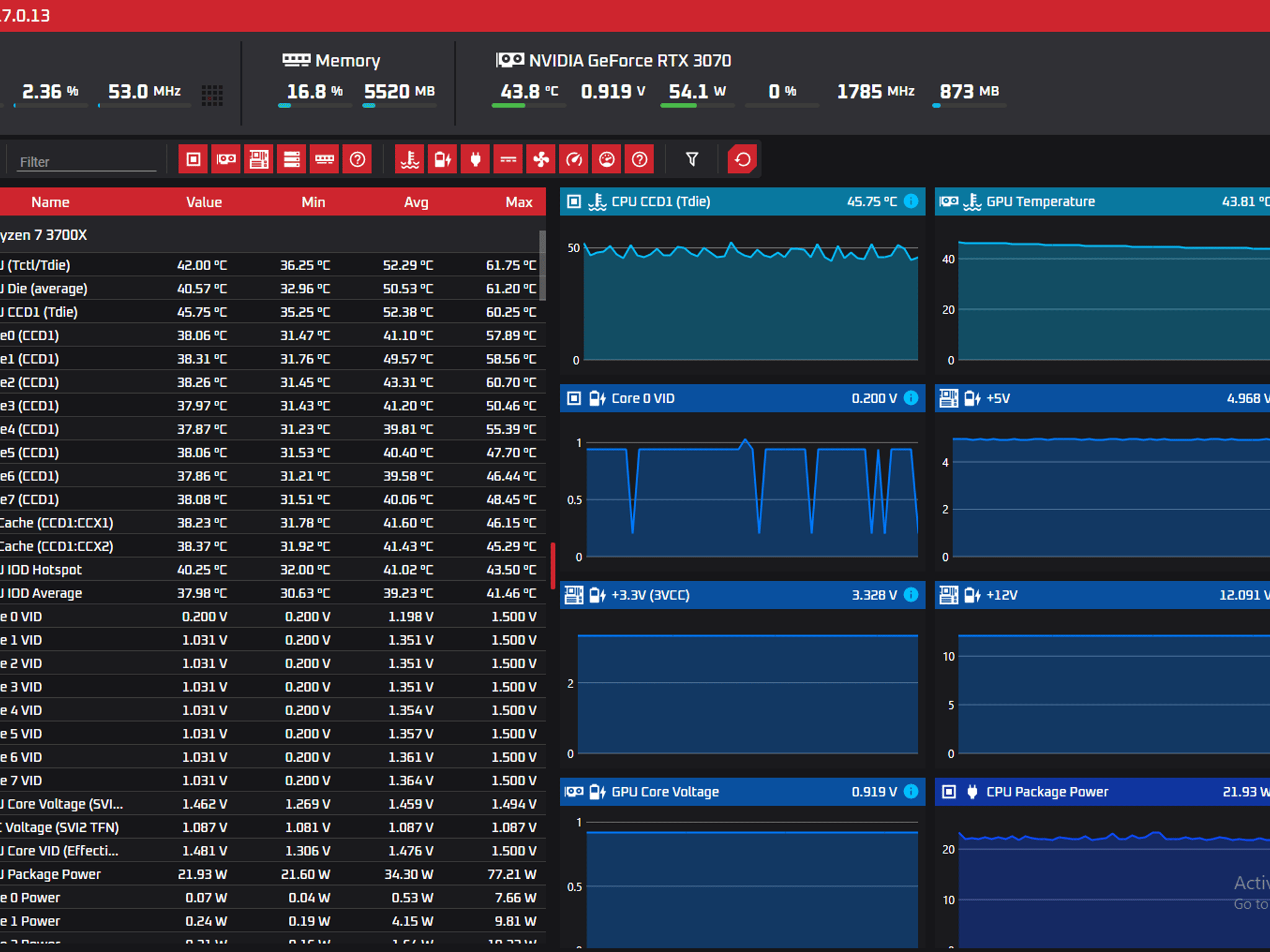Click the sensor table vertical scrollbar
This screenshot has width=1270, height=952.
click(x=543, y=265)
